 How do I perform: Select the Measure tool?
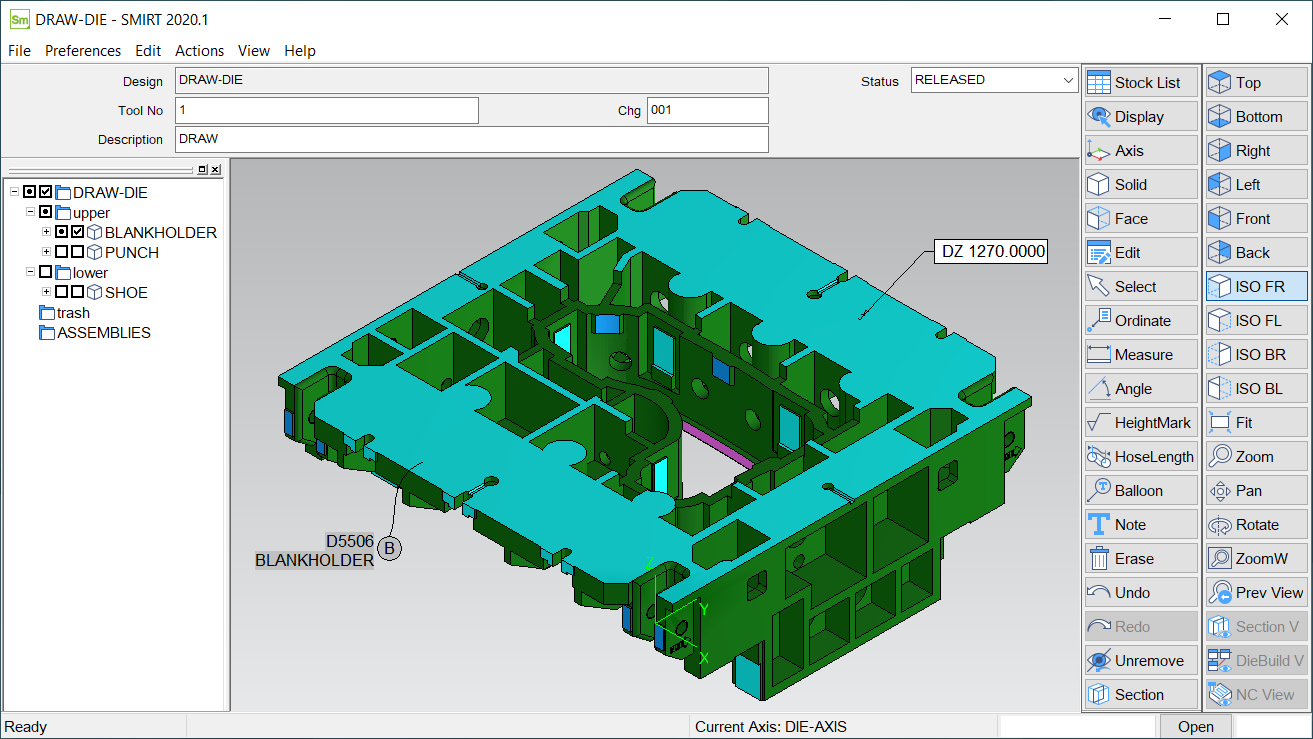click(x=1140, y=355)
